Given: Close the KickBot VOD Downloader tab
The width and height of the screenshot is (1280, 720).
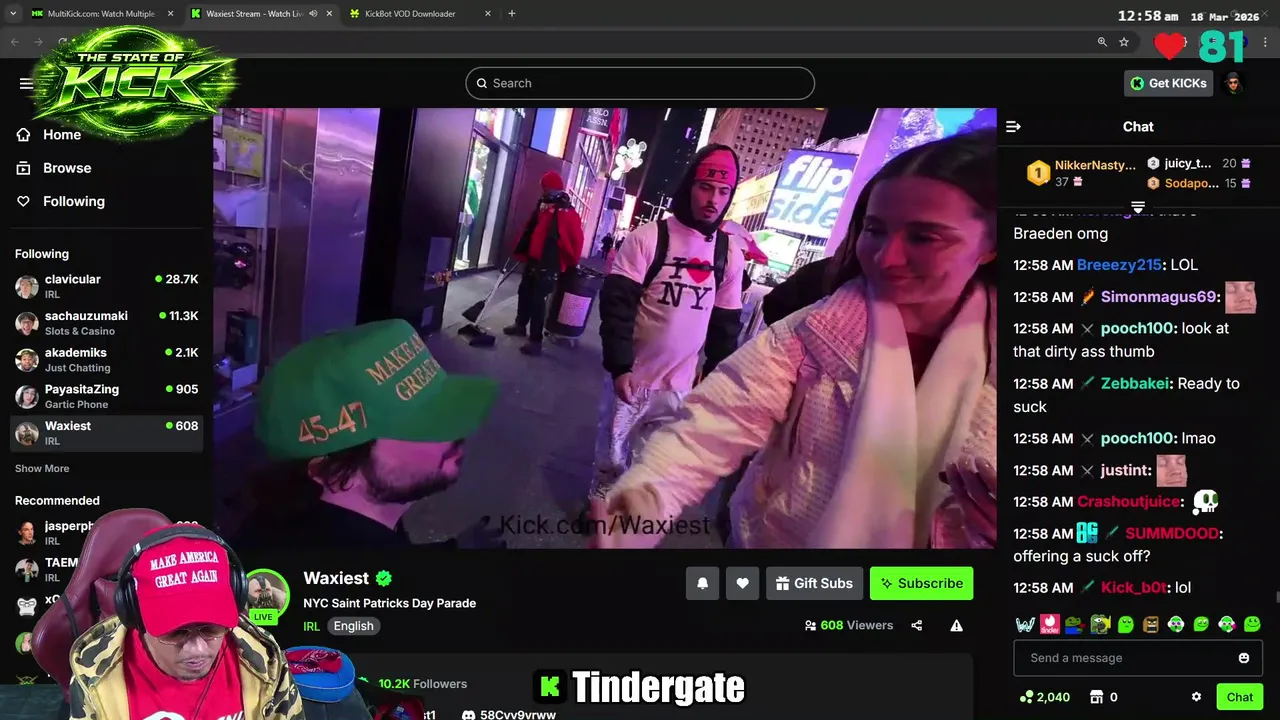Looking at the screenshot, I should pyautogui.click(x=488, y=14).
